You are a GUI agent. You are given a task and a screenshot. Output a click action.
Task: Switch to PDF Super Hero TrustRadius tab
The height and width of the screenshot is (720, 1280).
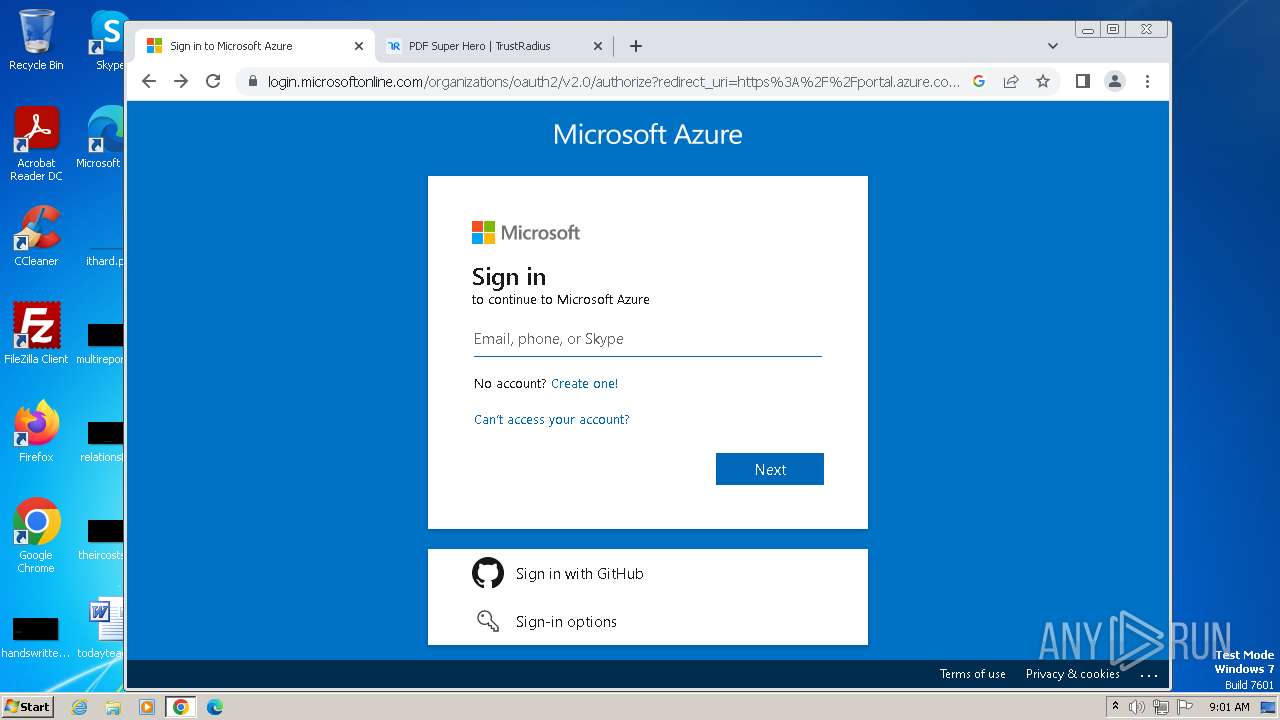pos(480,46)
